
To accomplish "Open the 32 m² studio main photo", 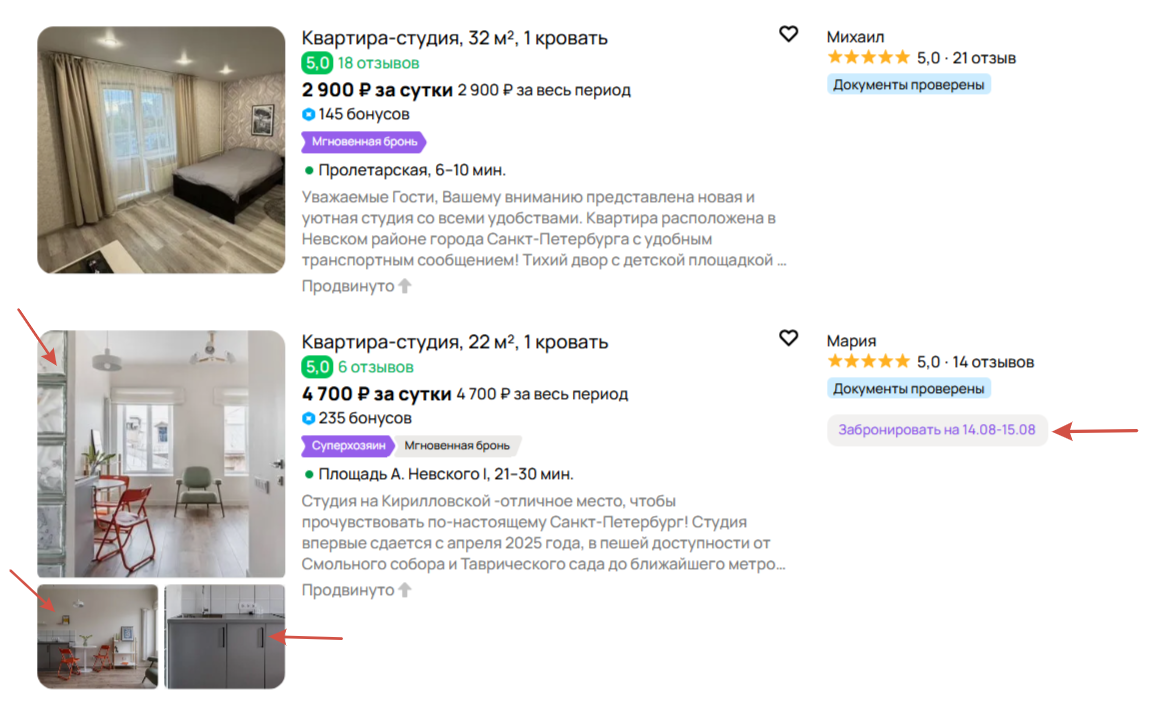I will (161, 150).
